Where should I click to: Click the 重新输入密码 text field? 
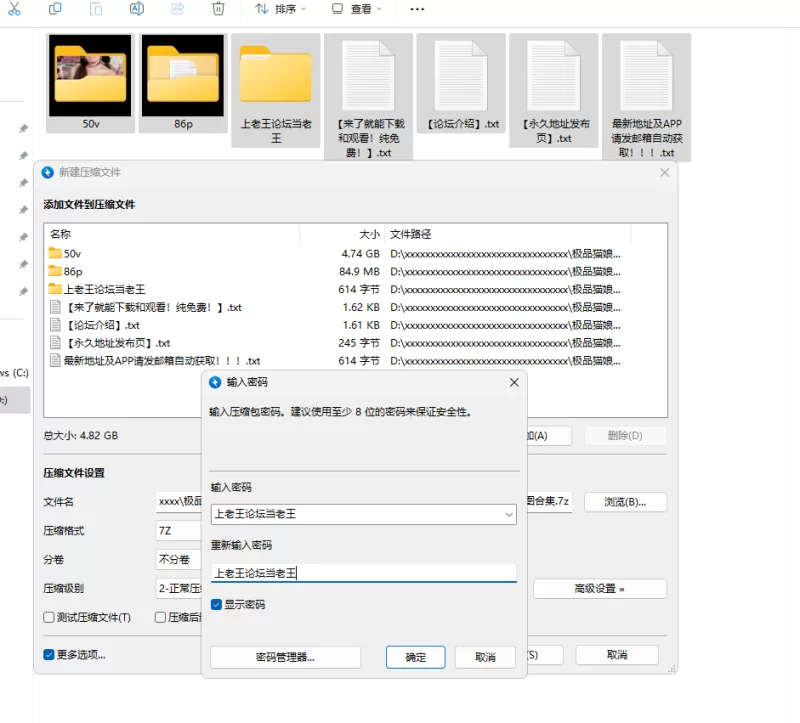pyautogui.click(x=363, y=573)
